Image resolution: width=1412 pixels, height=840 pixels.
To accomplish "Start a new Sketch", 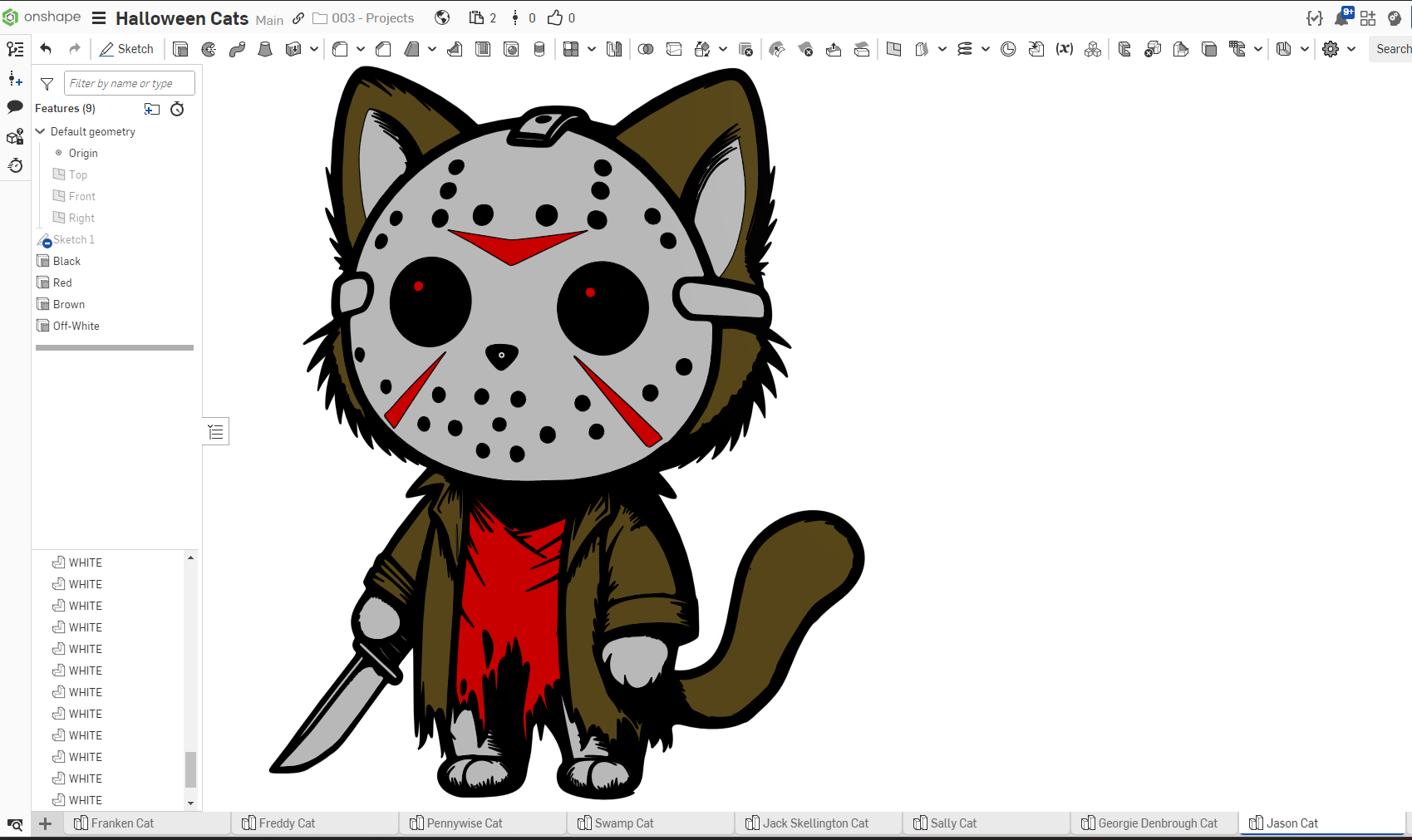I will (126, 49).
